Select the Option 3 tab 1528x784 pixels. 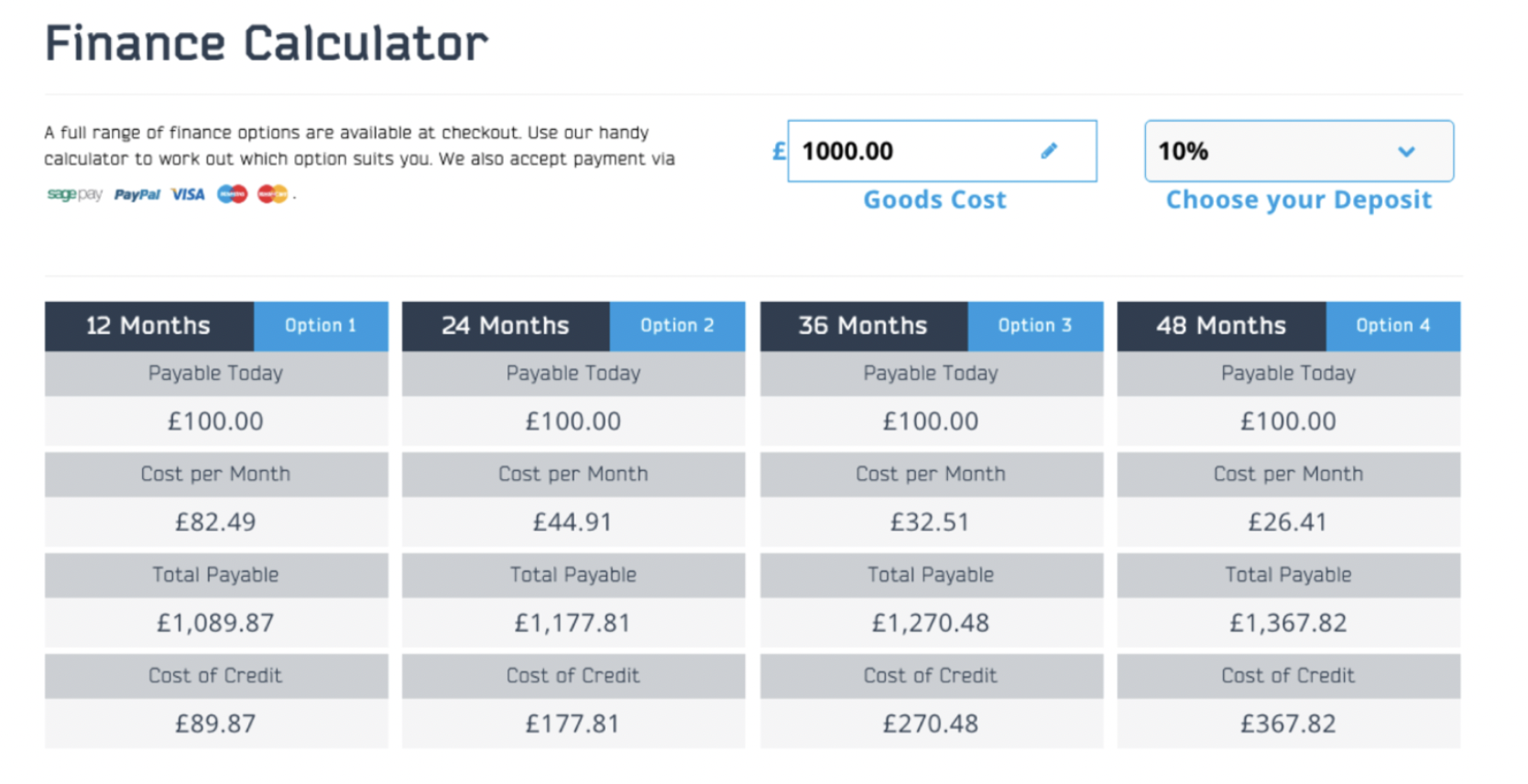(1035, 326)
